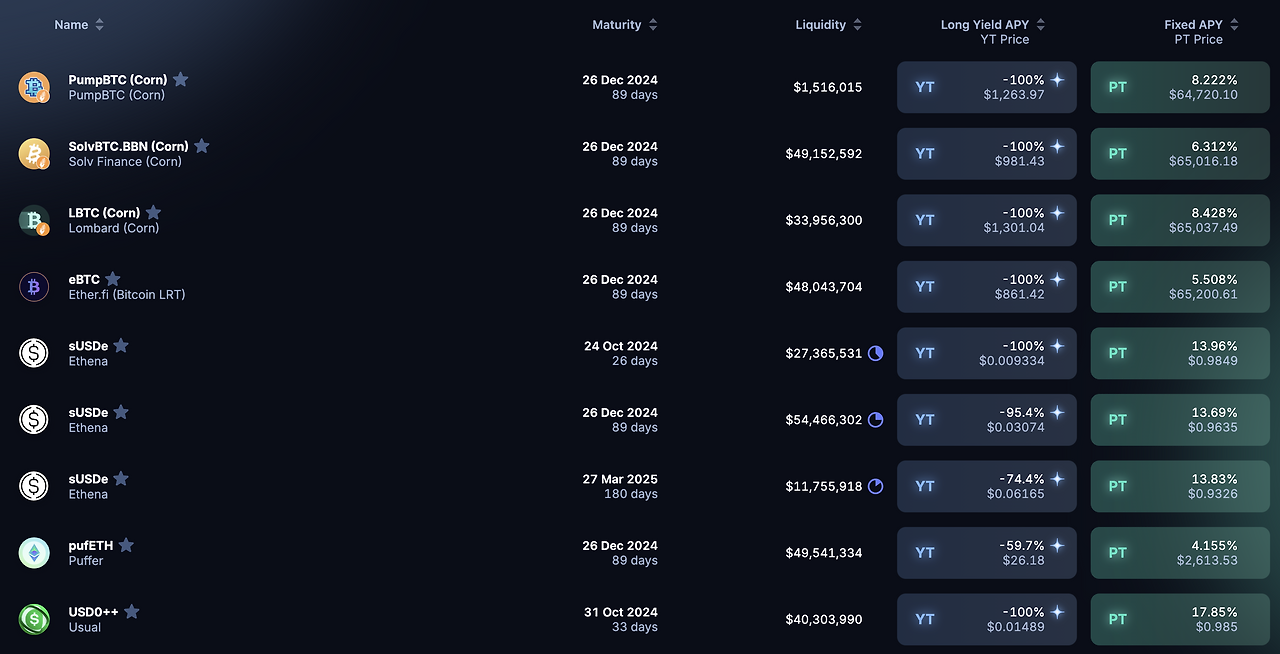Click the pufETH Puffer token icon
Screen dimensions: 1280x654
coord(34,553)
